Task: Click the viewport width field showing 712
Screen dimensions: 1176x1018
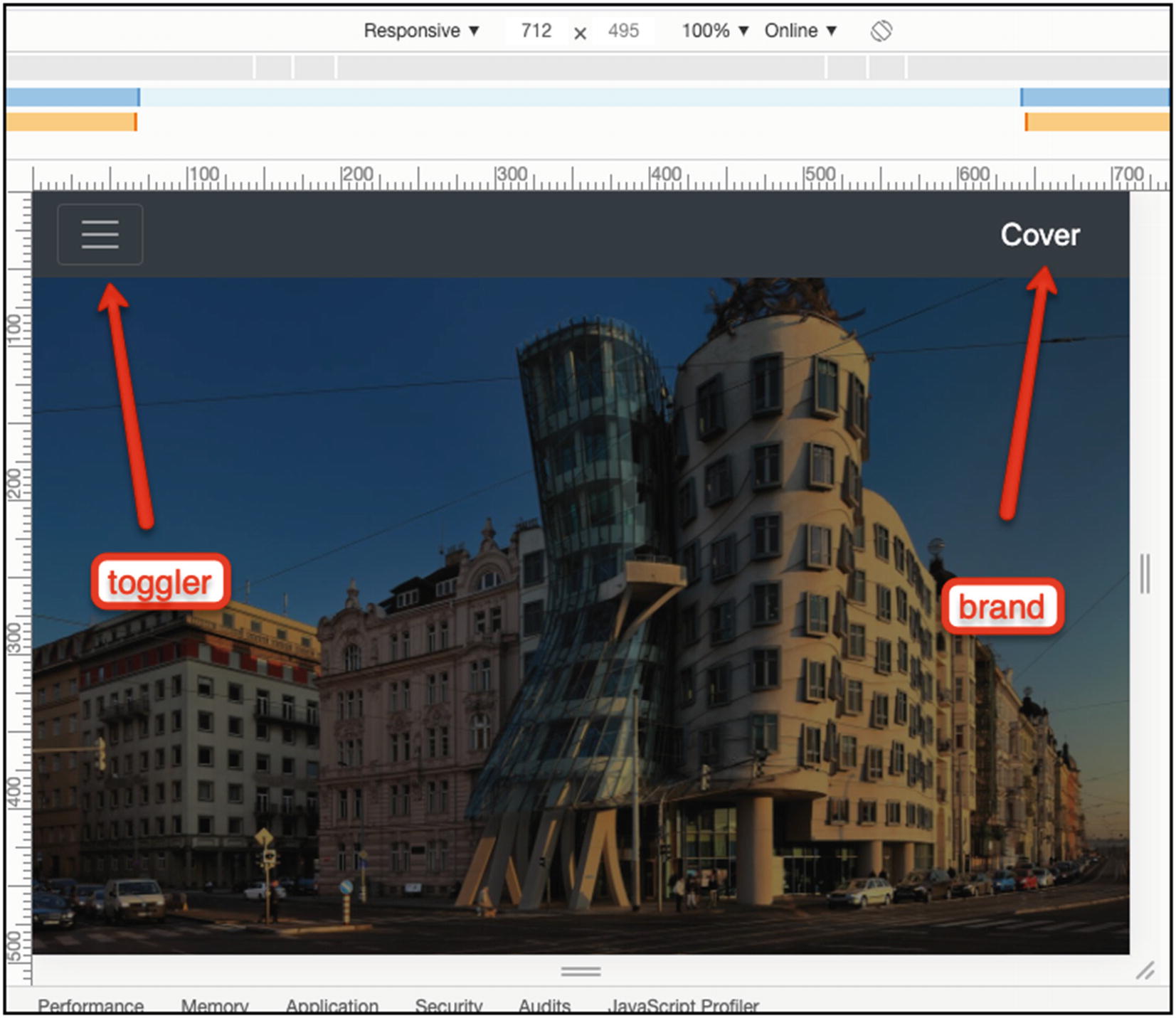Action: click(536, 31)
